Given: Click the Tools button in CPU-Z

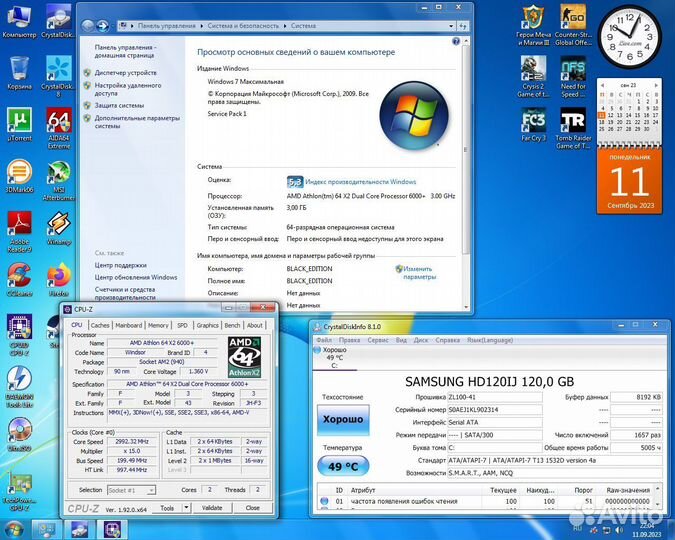Looking at the screenshot, I should pos(167,508).
